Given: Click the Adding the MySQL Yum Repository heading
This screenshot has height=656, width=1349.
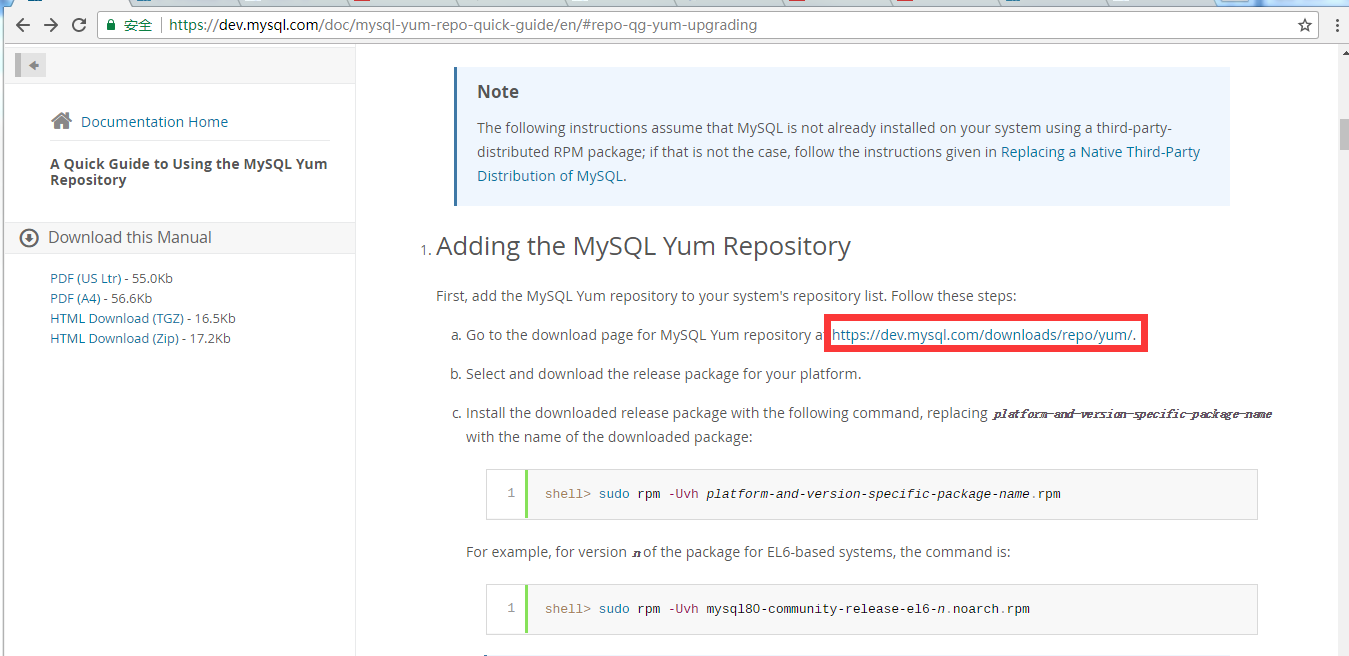Looking at the screenshot, I should [x=643, y=246].
